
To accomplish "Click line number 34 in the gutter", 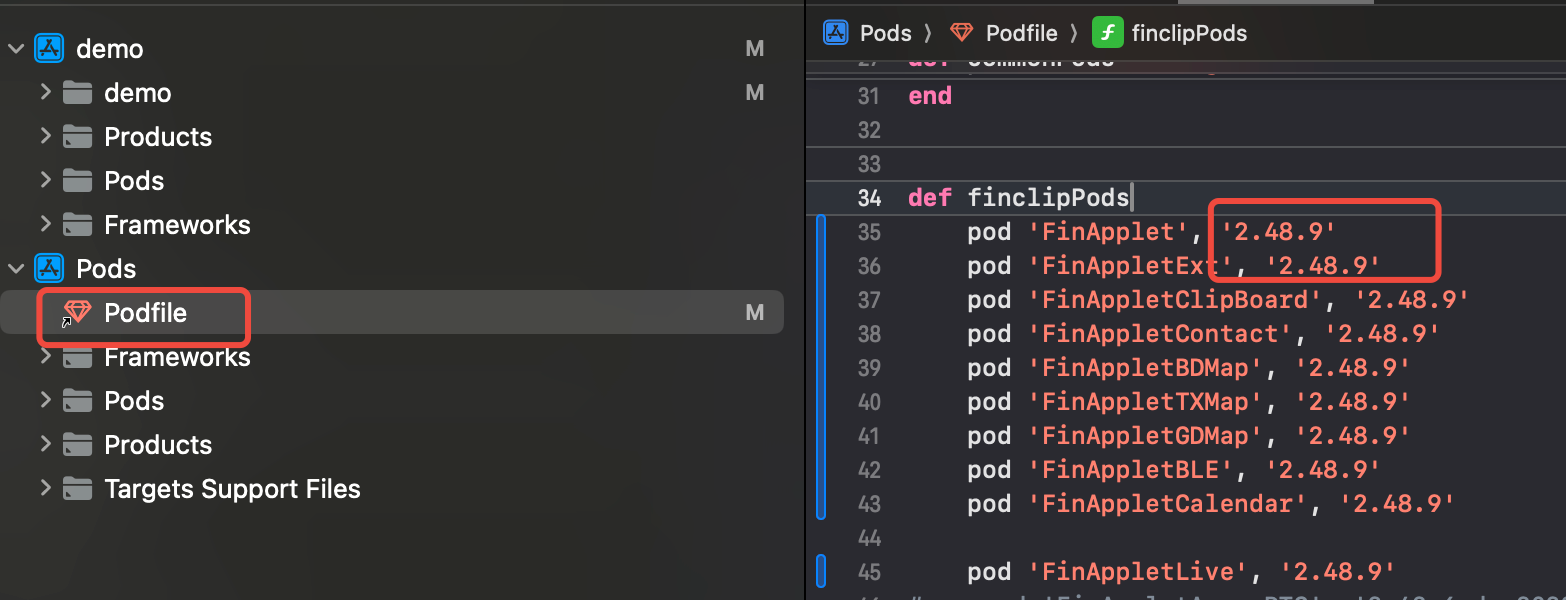I will [x=869, y=198].
